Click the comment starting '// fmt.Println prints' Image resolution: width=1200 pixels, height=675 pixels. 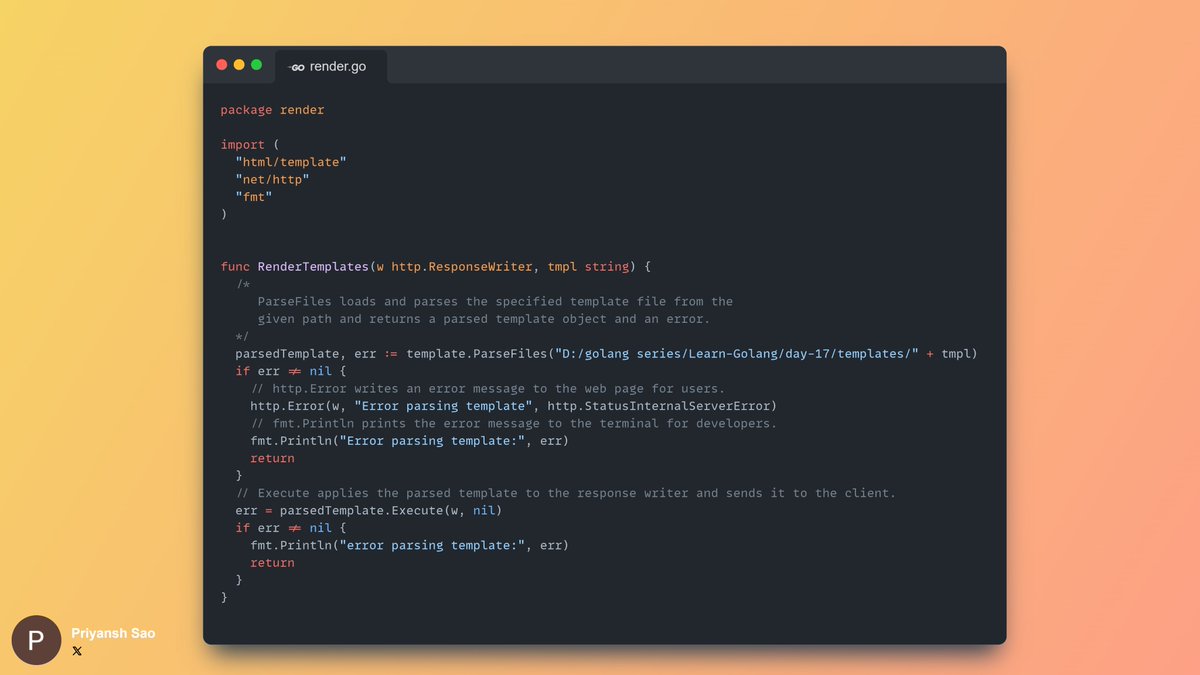(514, 424)
